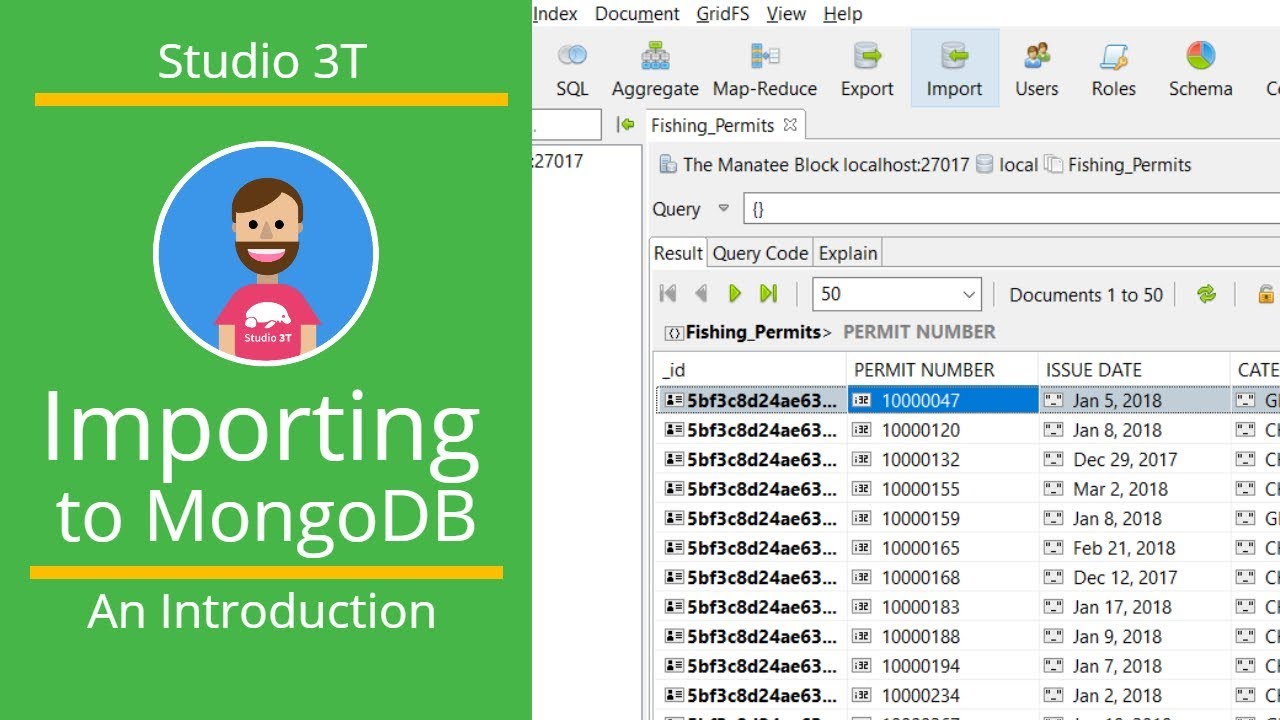Go to first page of results
1280x720 pixels.
(668, 294)
